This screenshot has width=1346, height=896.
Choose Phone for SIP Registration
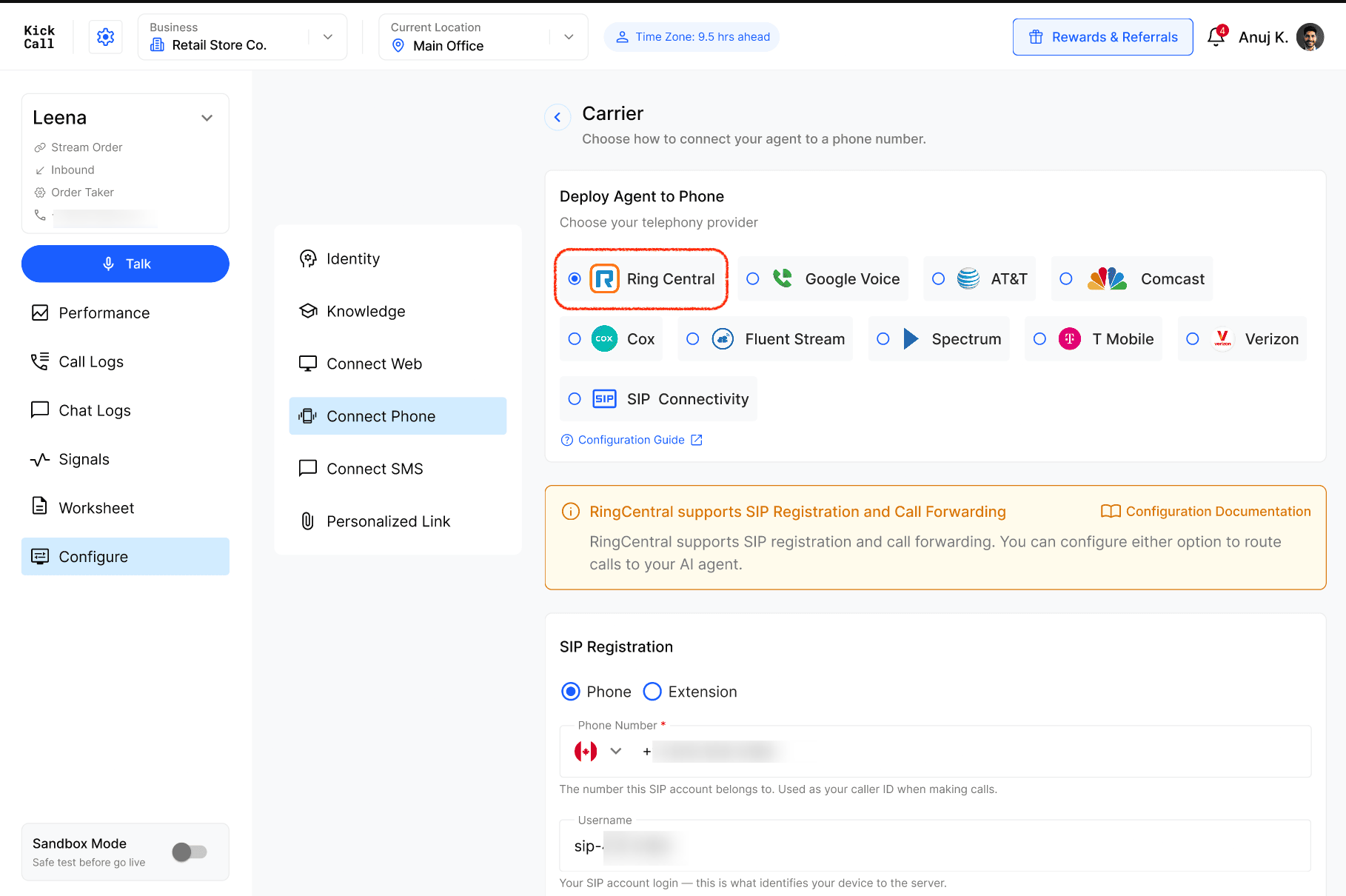point(571,692)
